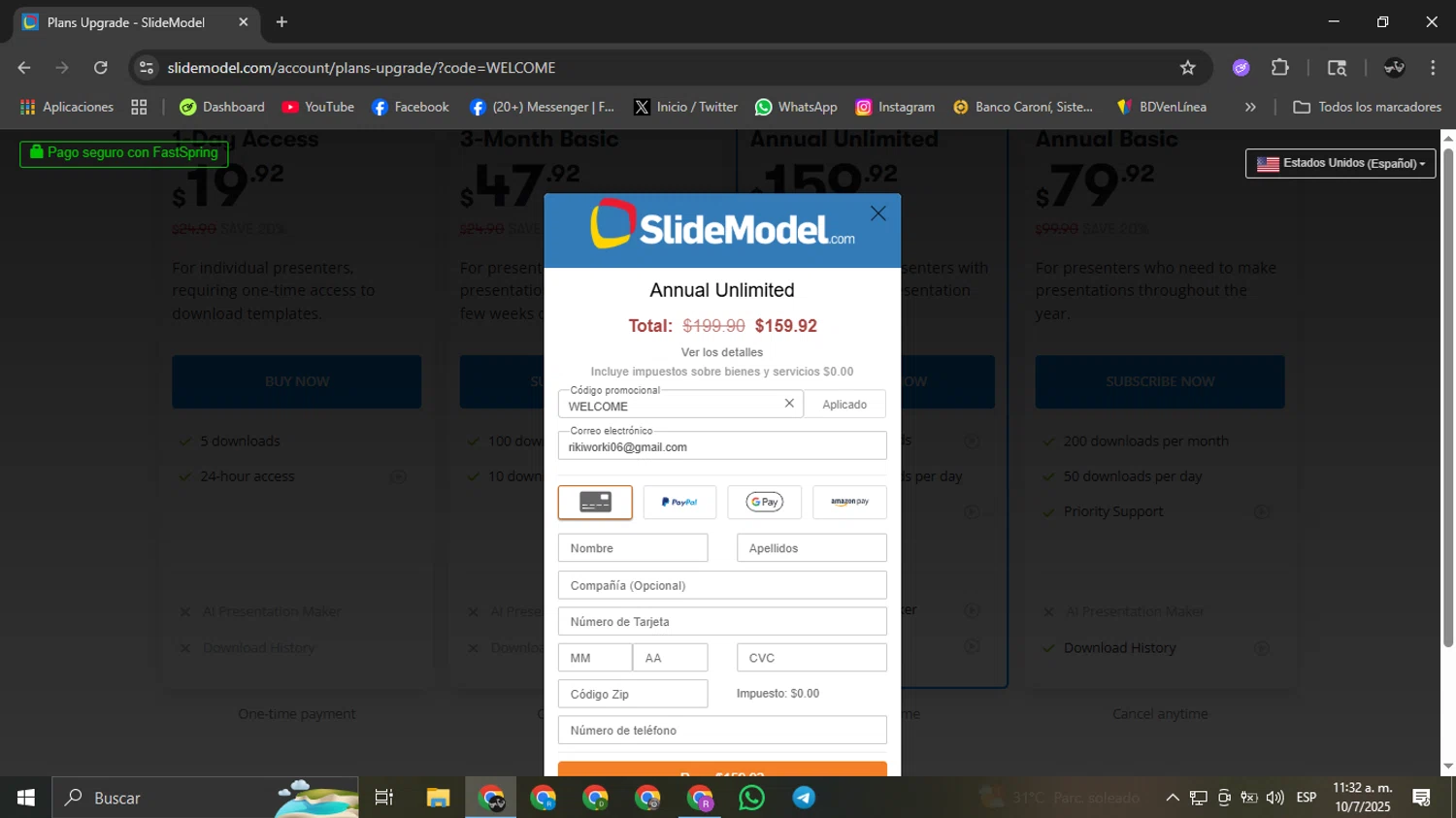Viewport: 1456px width, 818px height.
Task: Select the credit card payment option
Action: tap(595, 502)
